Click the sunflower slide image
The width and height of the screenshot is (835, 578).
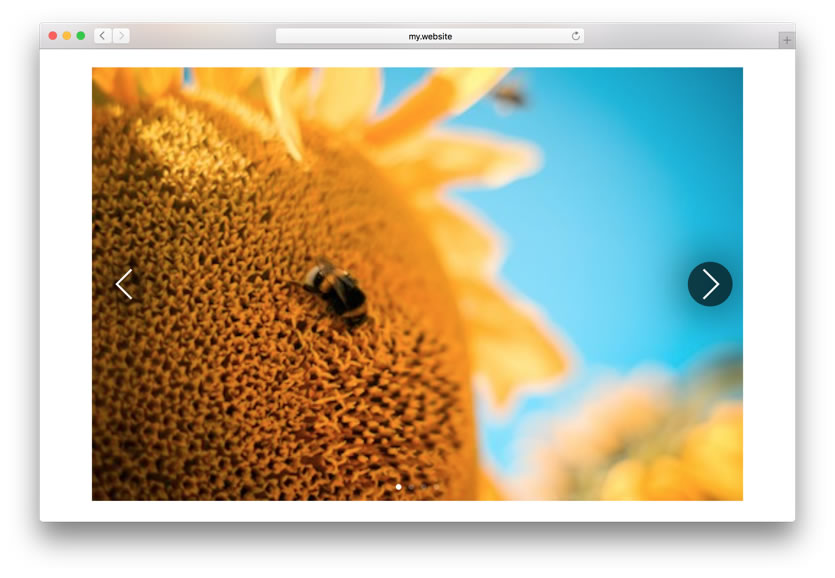pos(418,284)
